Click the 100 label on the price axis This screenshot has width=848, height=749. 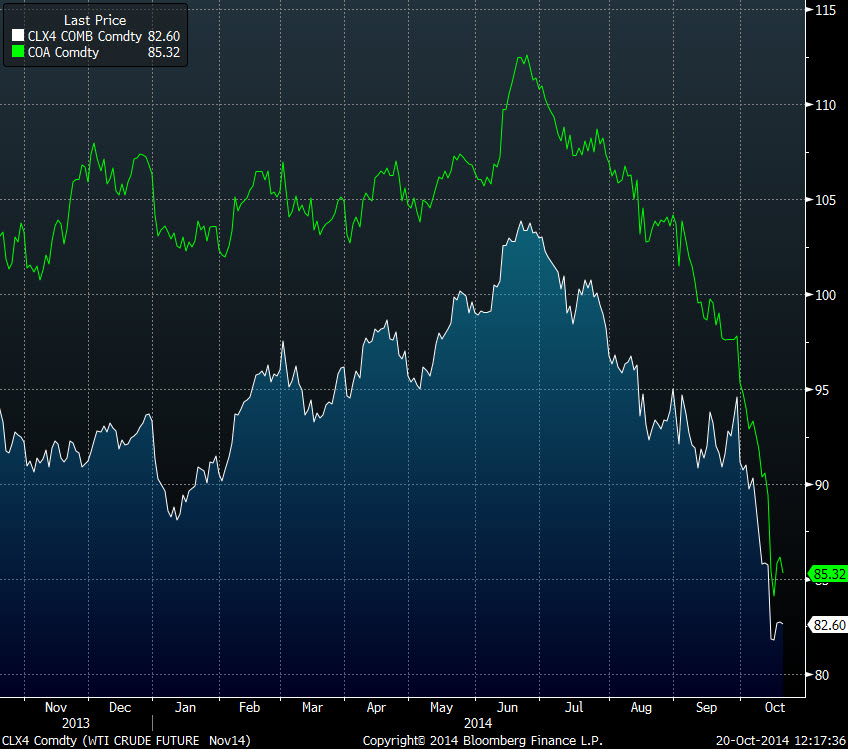coord(825,295)
